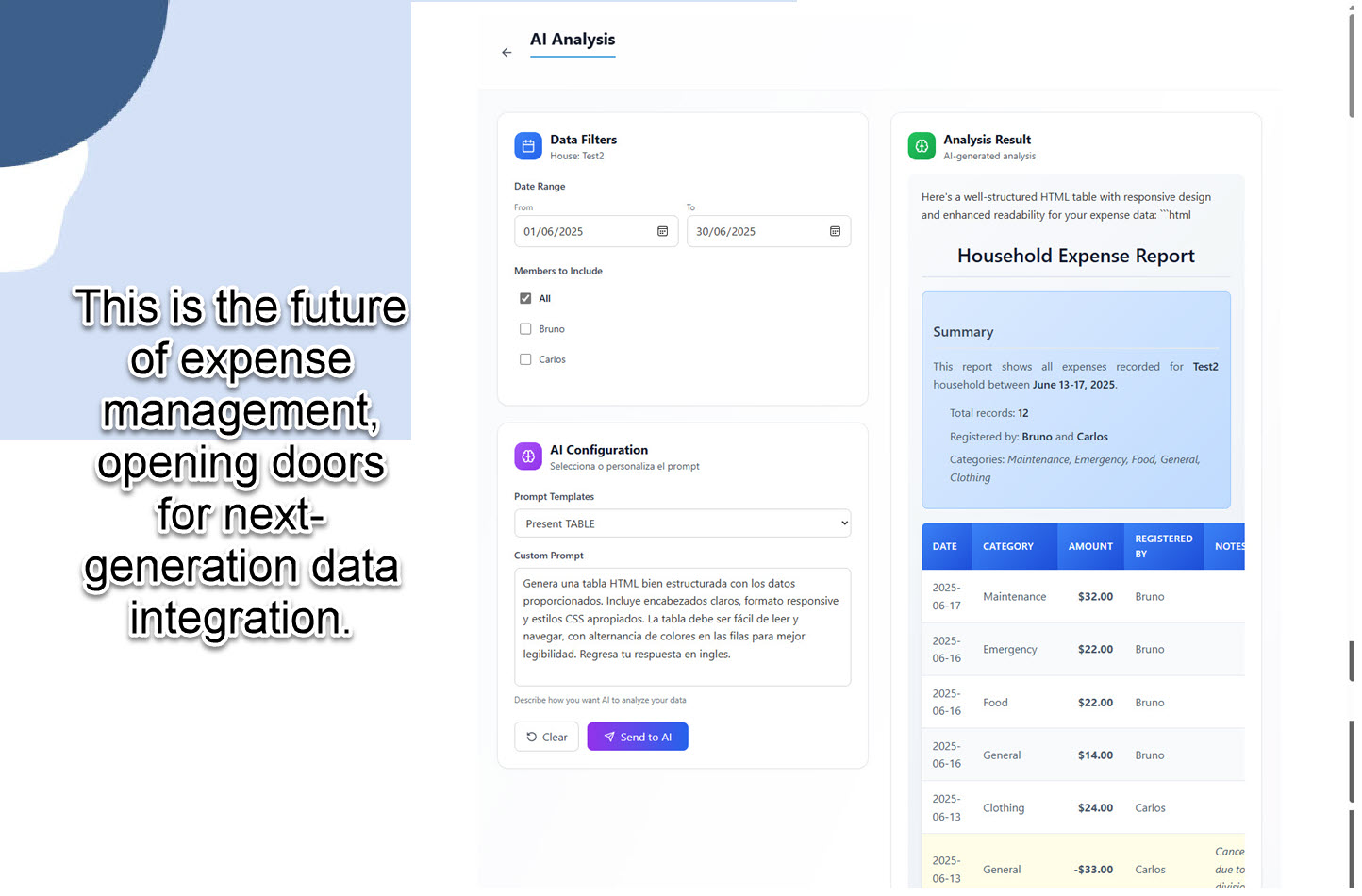Viewport: 1362px width, 896px height.
Task: Open the Prompt Templates dropdown
Action: pyautogui.click(x=682, y=523)
